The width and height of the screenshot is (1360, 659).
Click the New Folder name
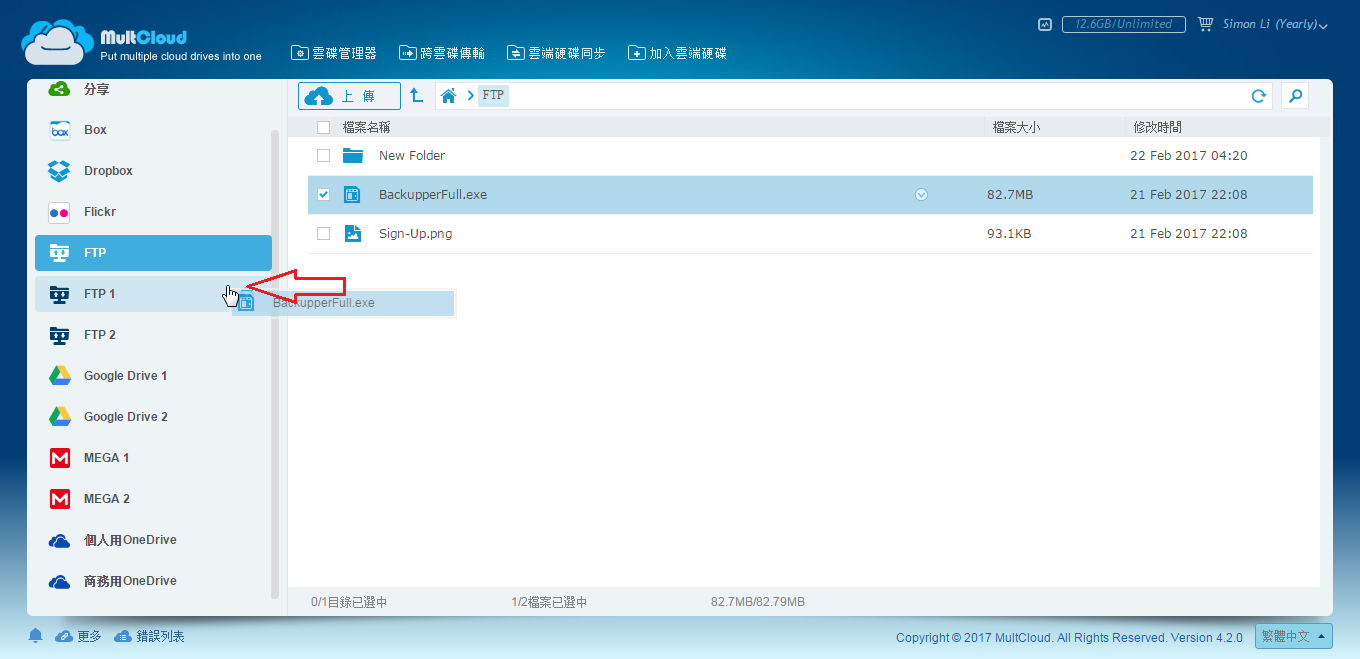pyautogui.click(x=412, y=156)
